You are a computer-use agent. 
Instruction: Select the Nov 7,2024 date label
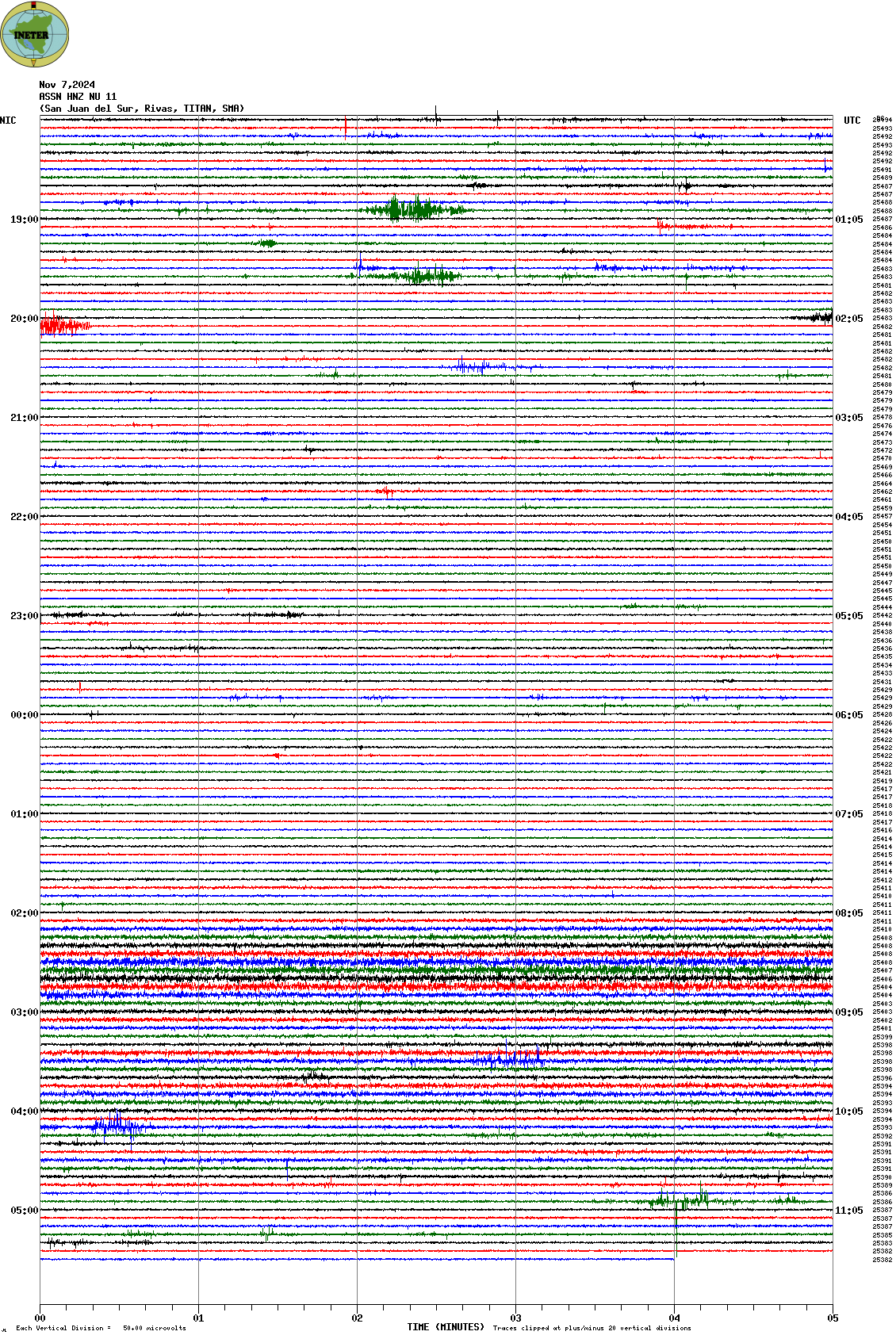pos(67,85)
